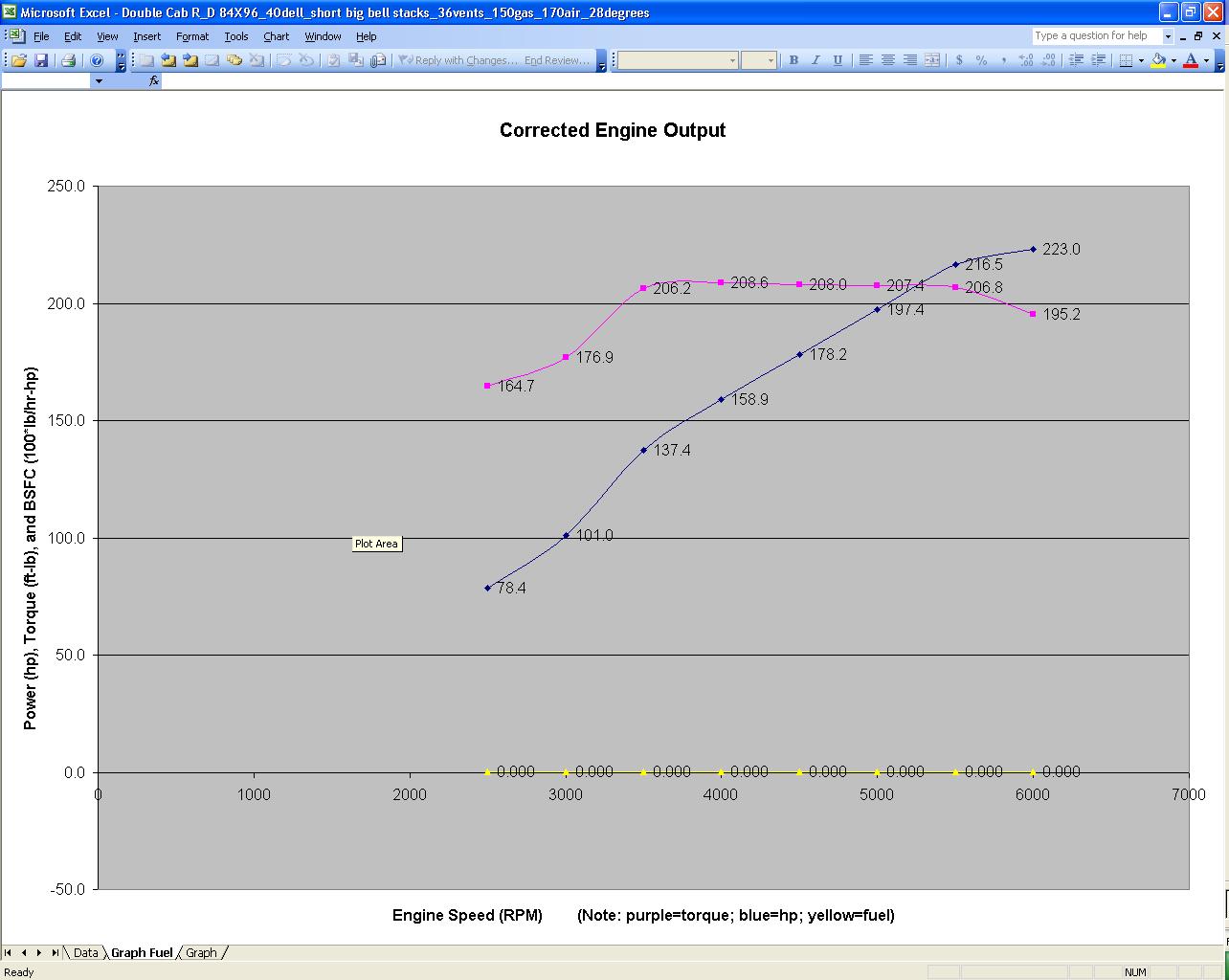Save the workbook with floppy icon
This screenshot has width=1229, height=980.
(x=41, y=60)
